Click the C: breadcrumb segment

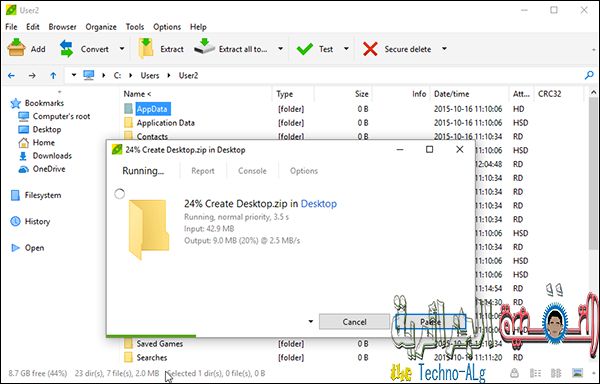pyautogui.click(x=117, y=75)
